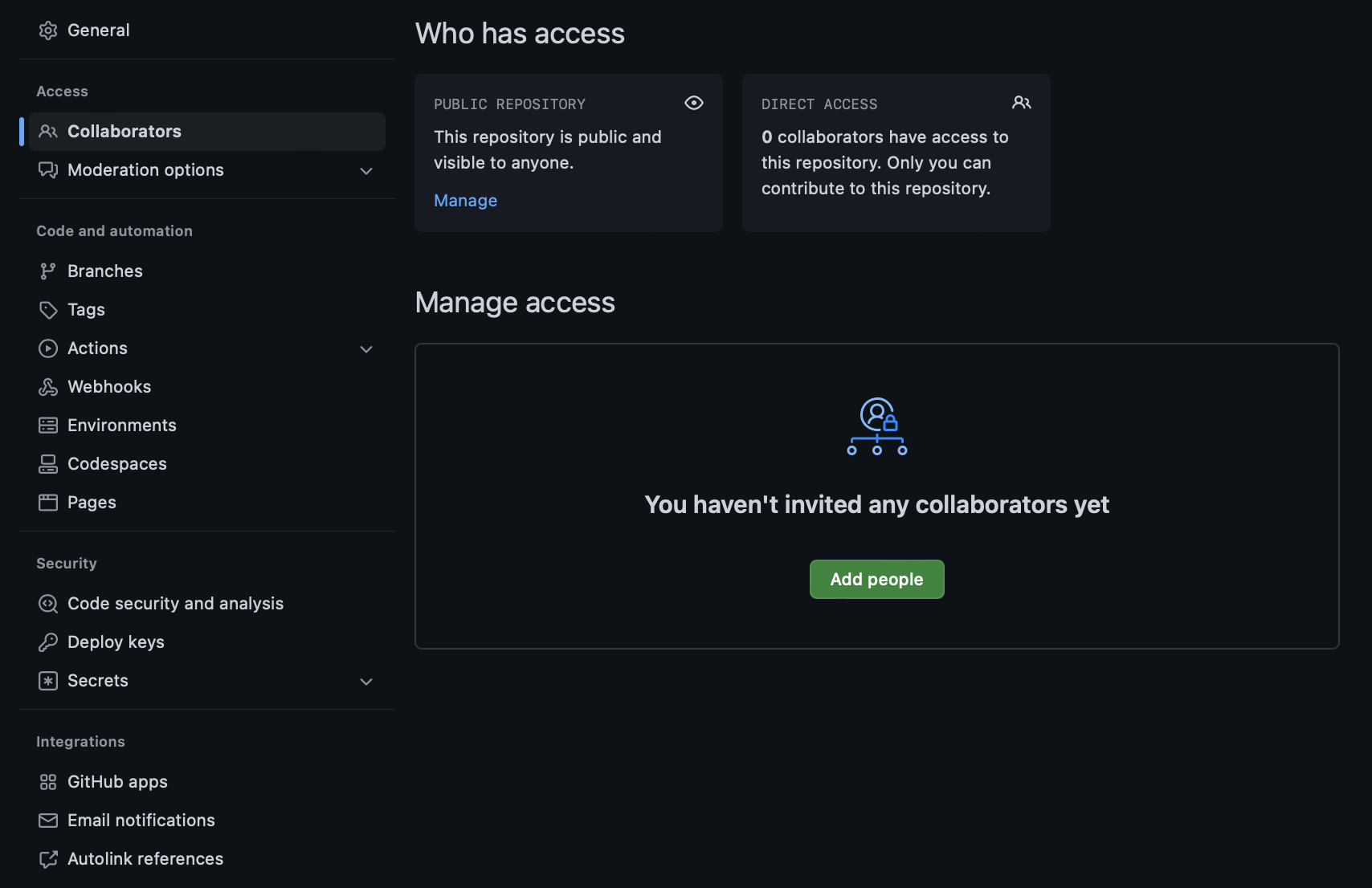Click "You haven't invited any collaborators yet" text
This screenshot has width=1372, height=888.
click(x=876, y=504)
